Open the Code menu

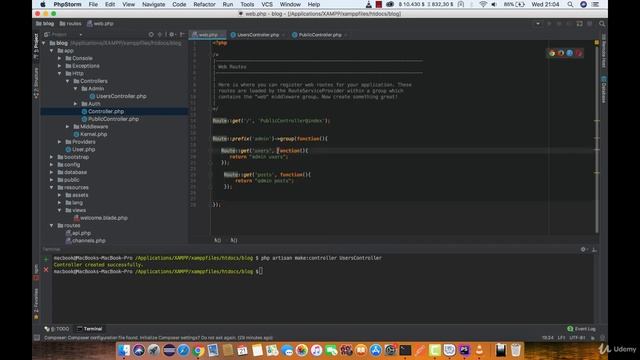click(179, 4)
